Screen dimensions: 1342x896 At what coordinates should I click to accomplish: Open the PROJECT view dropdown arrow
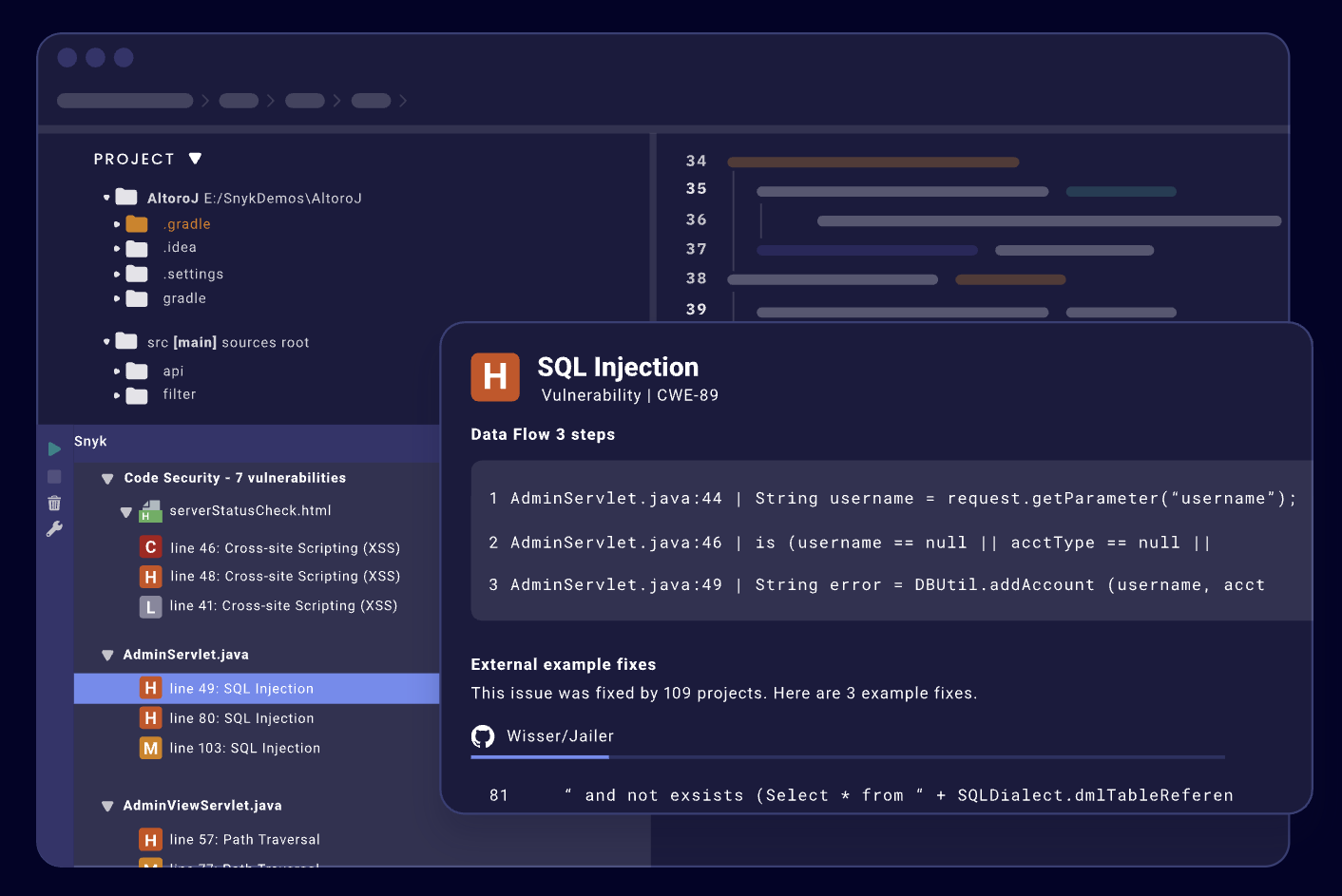(x=195, y=159)
